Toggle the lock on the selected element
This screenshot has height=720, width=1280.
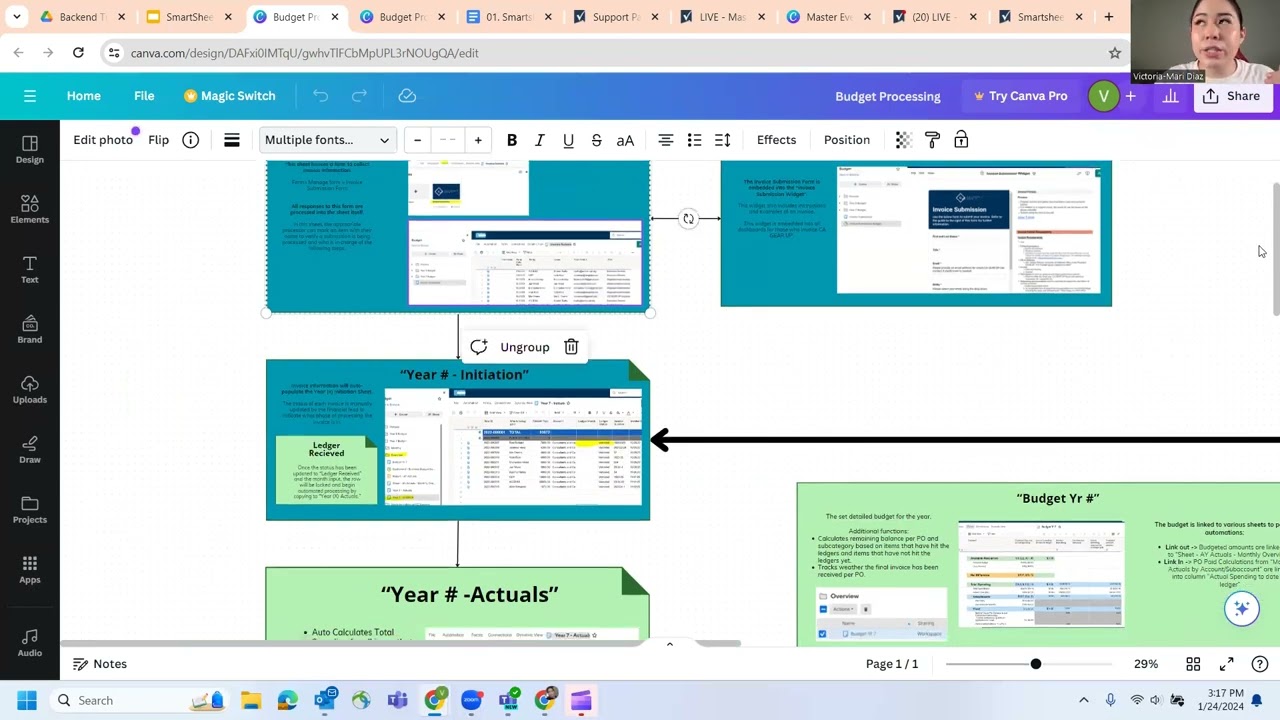tap(961, 140)
